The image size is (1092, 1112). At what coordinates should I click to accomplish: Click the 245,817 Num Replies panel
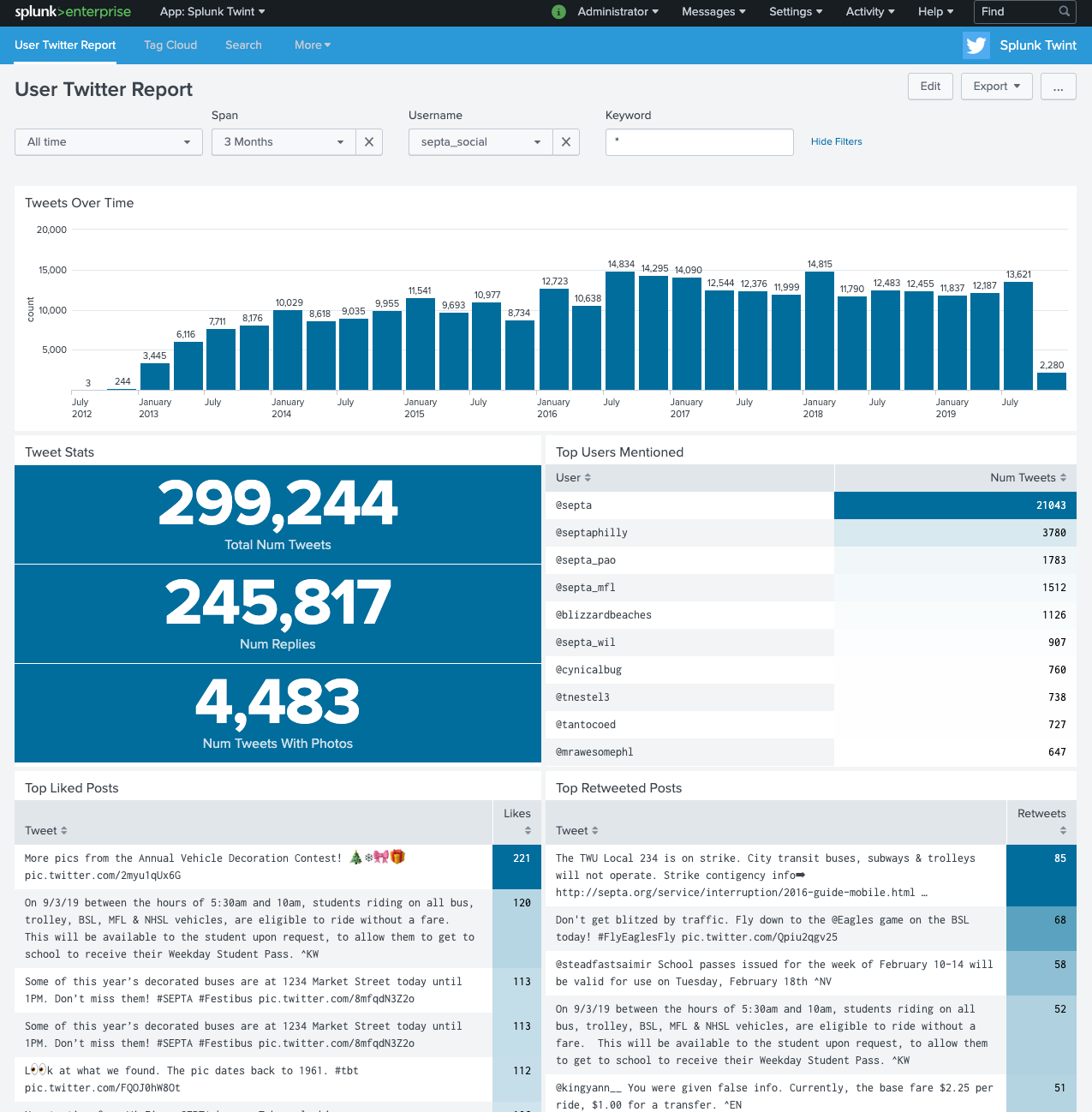277,614
